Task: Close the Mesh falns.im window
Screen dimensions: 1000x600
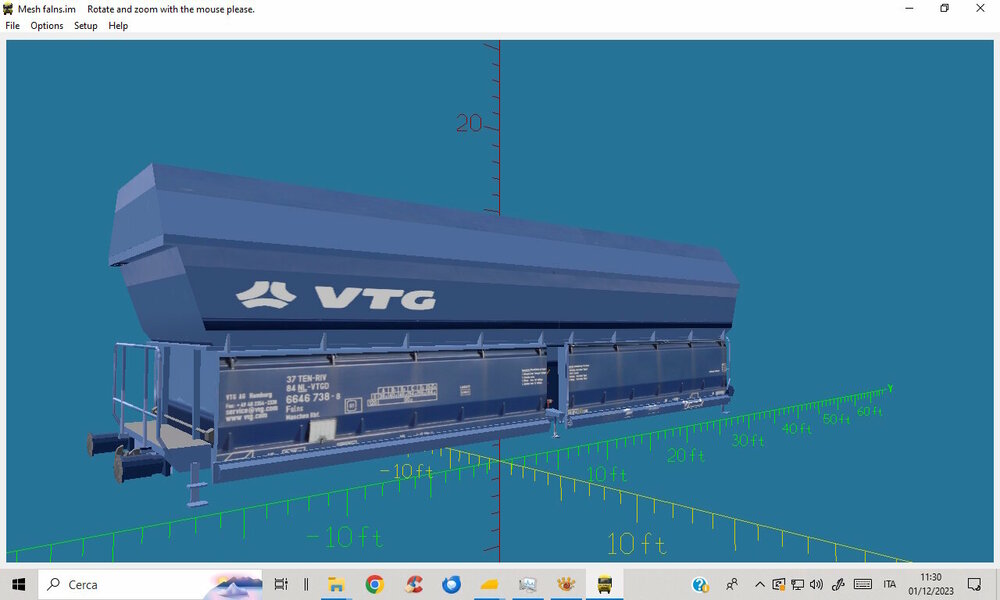Action: pyautogui.click(x=980, y=8)
